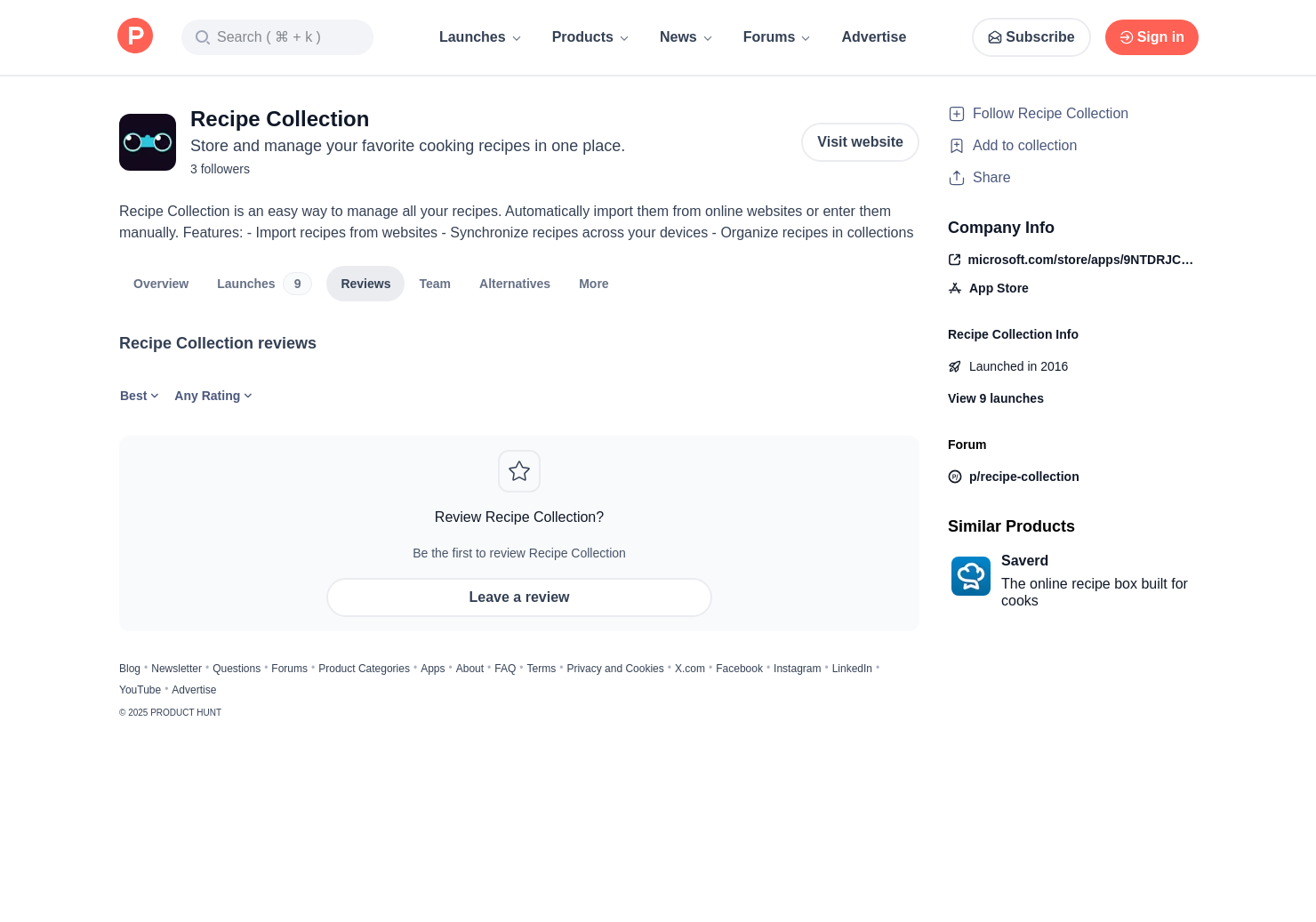This screenshot has height=922, width=1316.
Task: Open the YouTube footer link
Action: pyautogui.click(x=140, y=690)
